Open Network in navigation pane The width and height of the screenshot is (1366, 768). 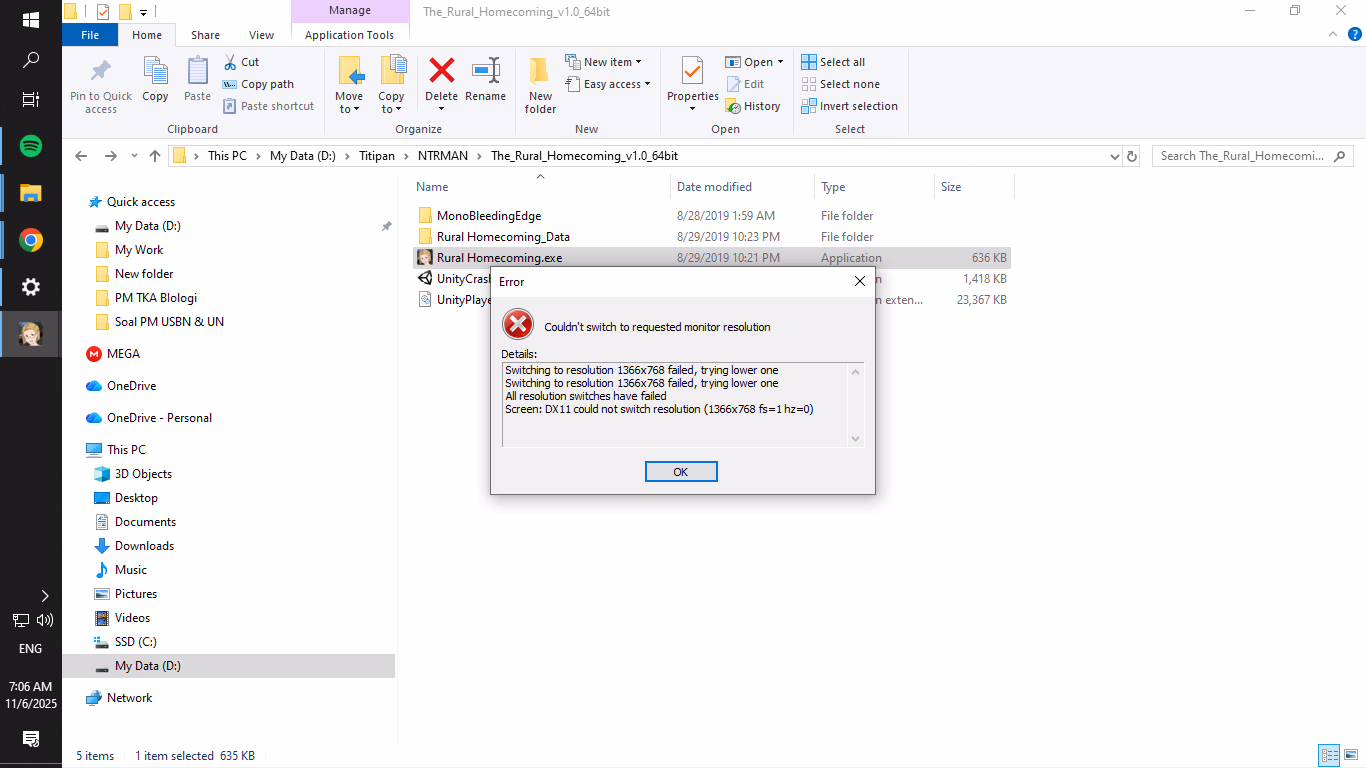pyautogui.click(x=129, y=698)
